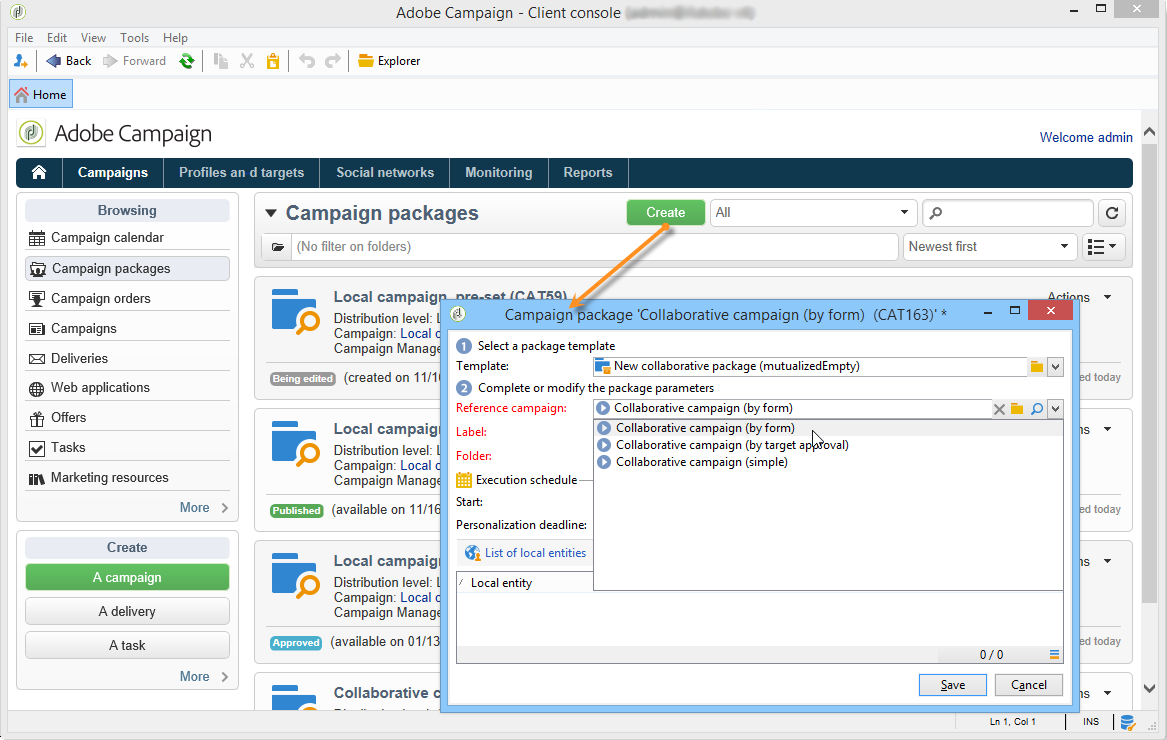Open the Template field dropdown arrow
1167x740 pixels.
point(1055,367)
